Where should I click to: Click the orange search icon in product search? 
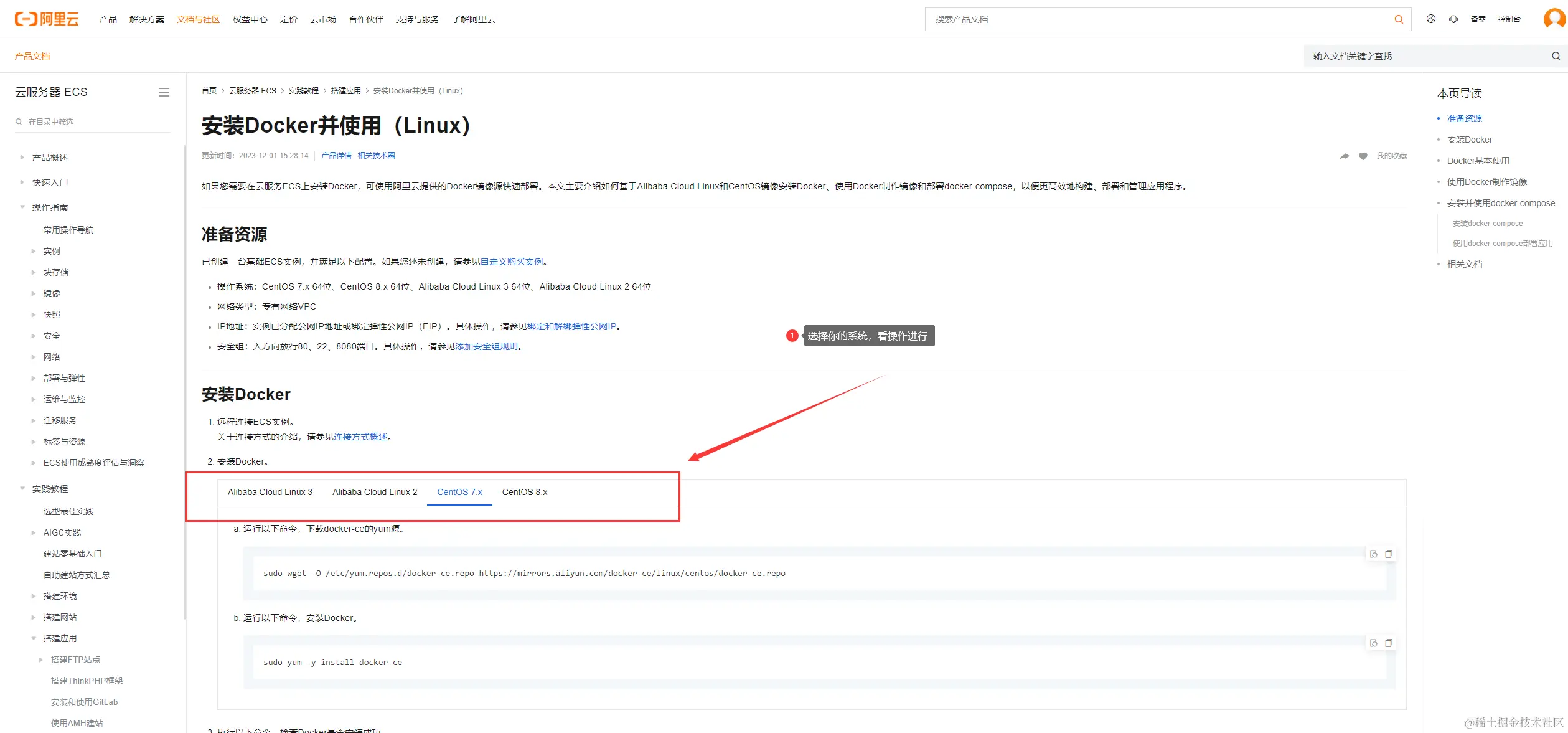1399,19
